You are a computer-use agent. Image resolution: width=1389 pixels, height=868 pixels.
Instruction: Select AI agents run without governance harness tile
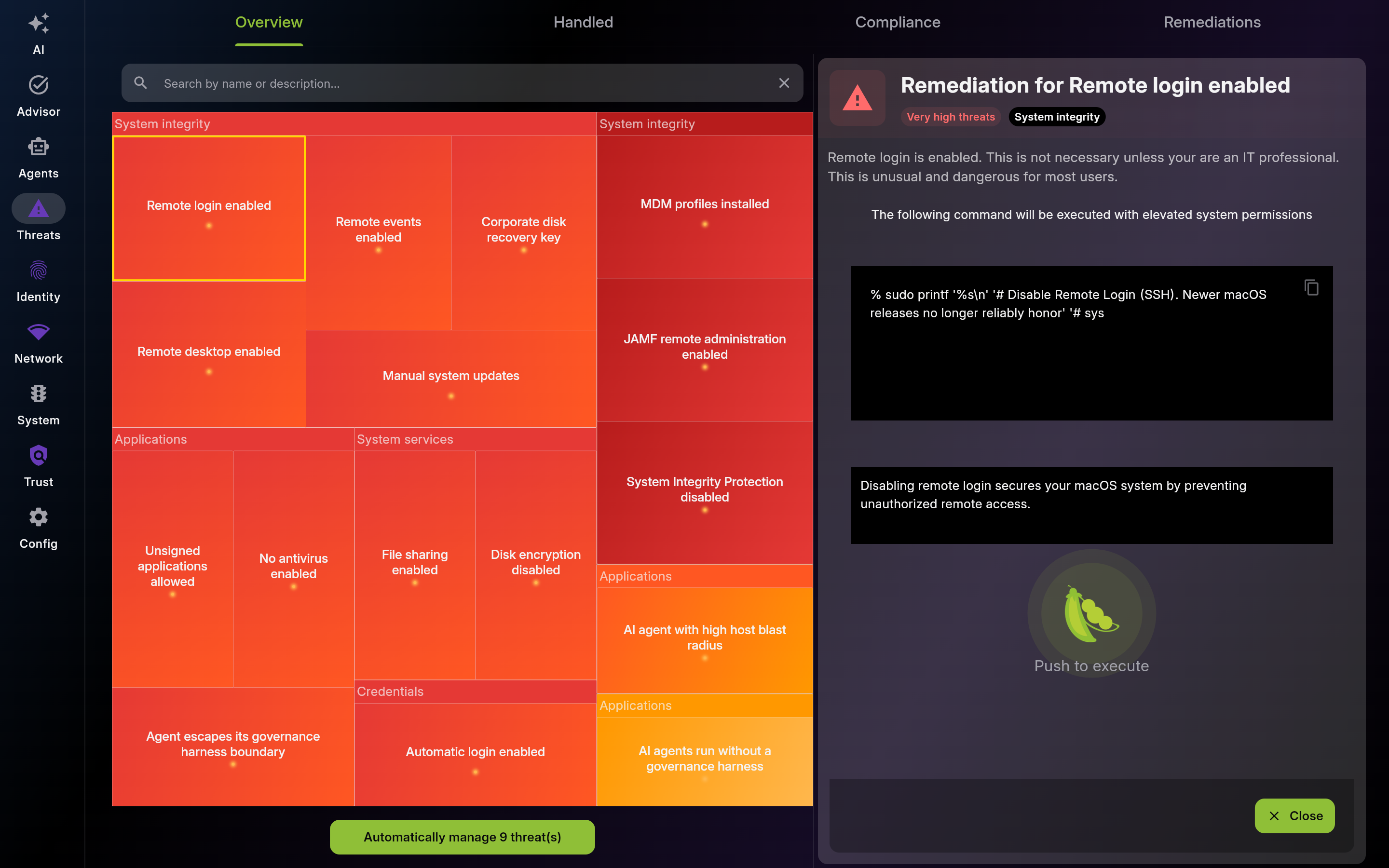point(705,761)
